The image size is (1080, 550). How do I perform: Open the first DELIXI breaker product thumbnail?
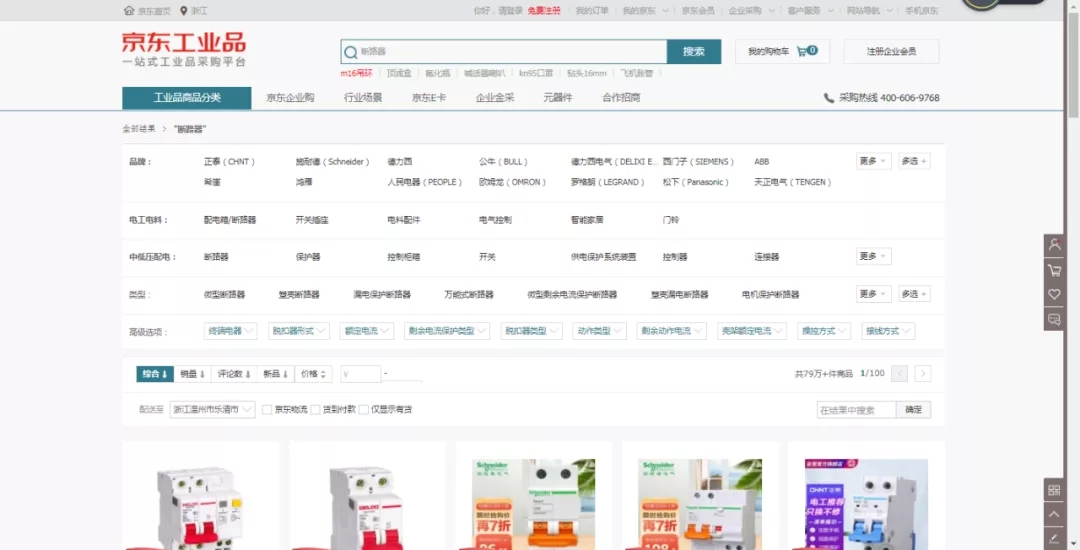pos(200,505)
